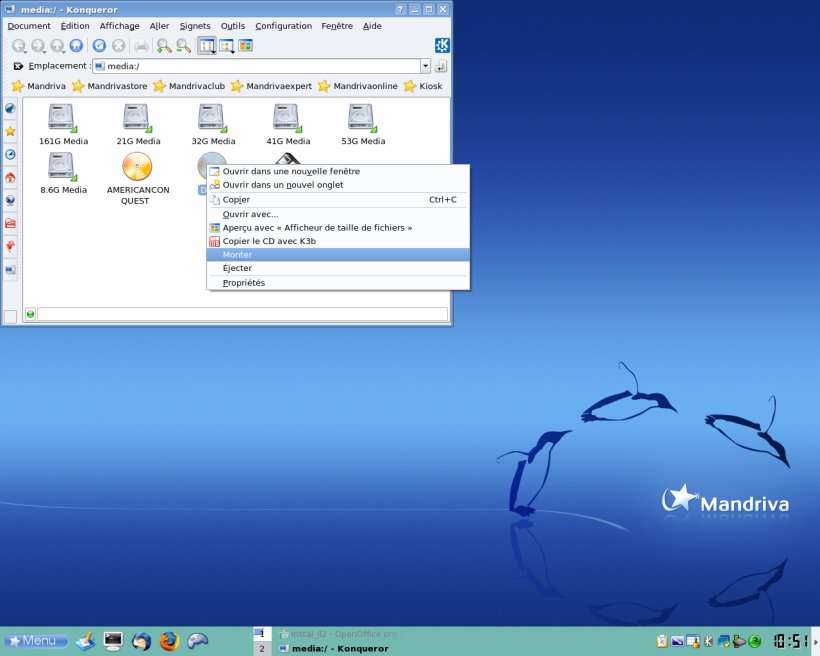820x656 pixels.
Task: Click the Zoom in magnifier icon
Action: click(x=164, y=46)
